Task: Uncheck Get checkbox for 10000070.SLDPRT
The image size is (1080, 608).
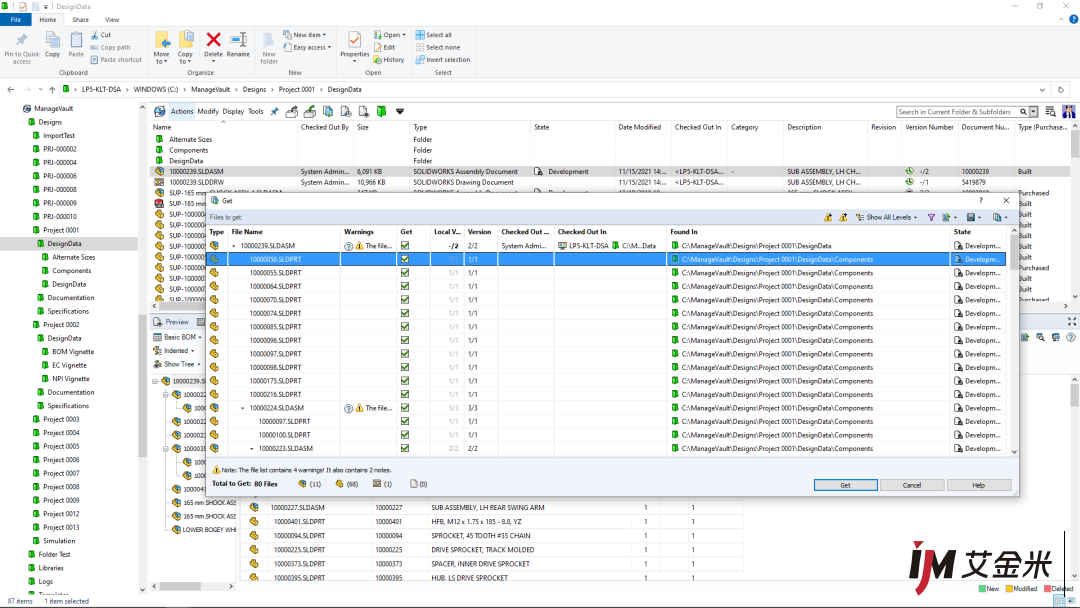Action: point(405,300)
